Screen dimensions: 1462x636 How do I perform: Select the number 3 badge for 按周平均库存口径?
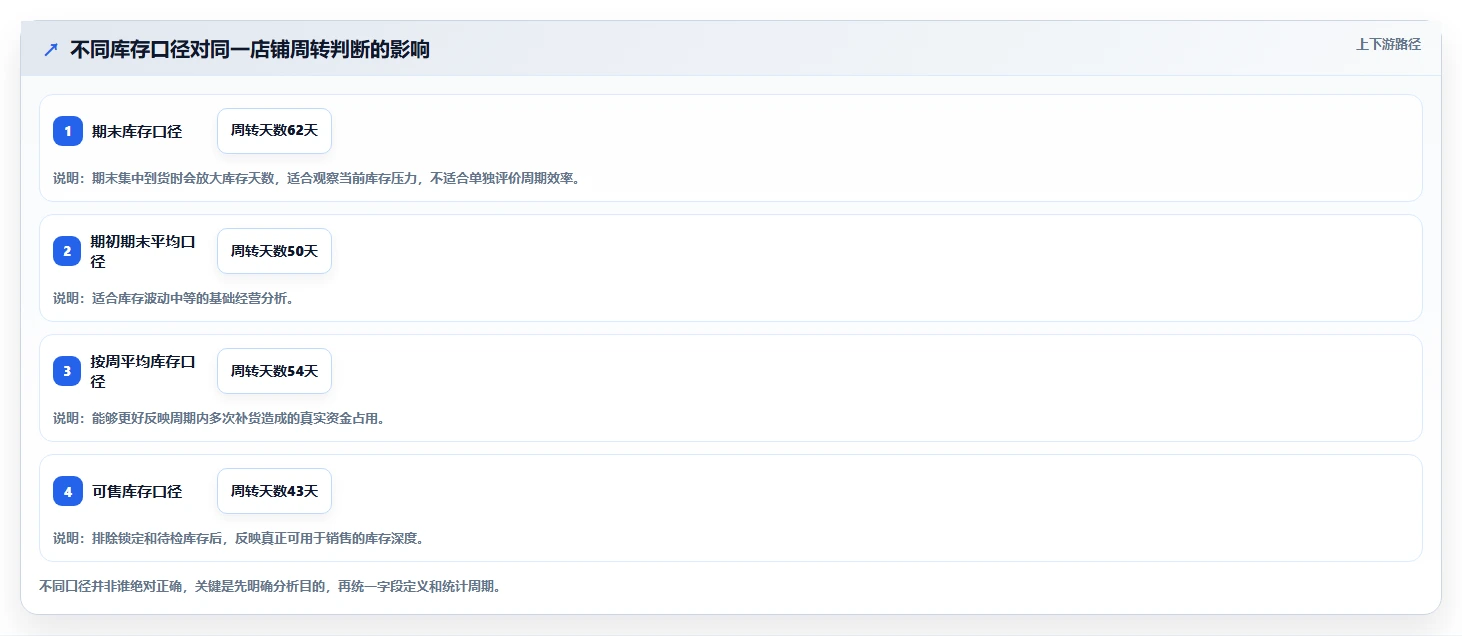(68, 371)
